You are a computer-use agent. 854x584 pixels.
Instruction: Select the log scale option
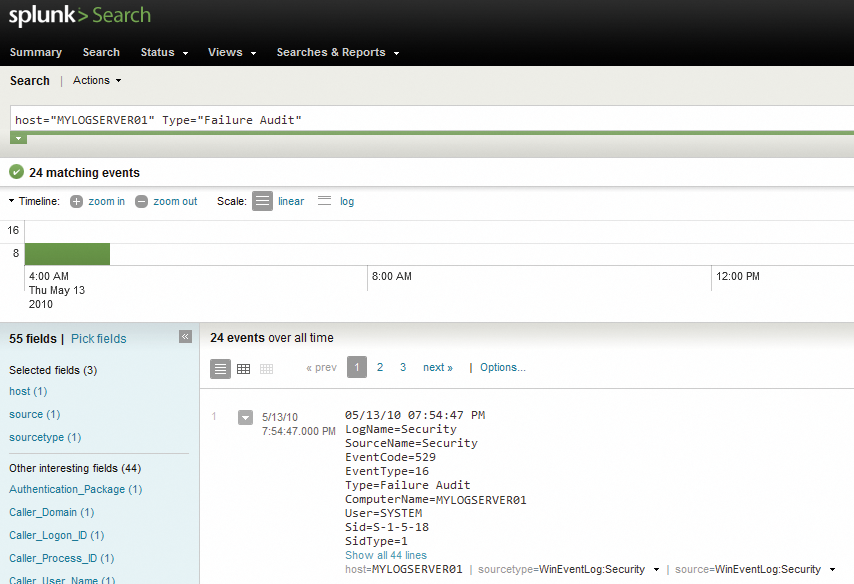coord(346,201)
